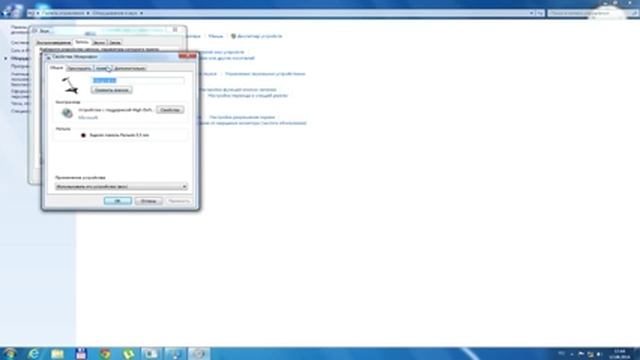The width and height of the screenshot is (640, 360).
Task: Click the controller speaker icon in dialog
Action: click(67, 113)
